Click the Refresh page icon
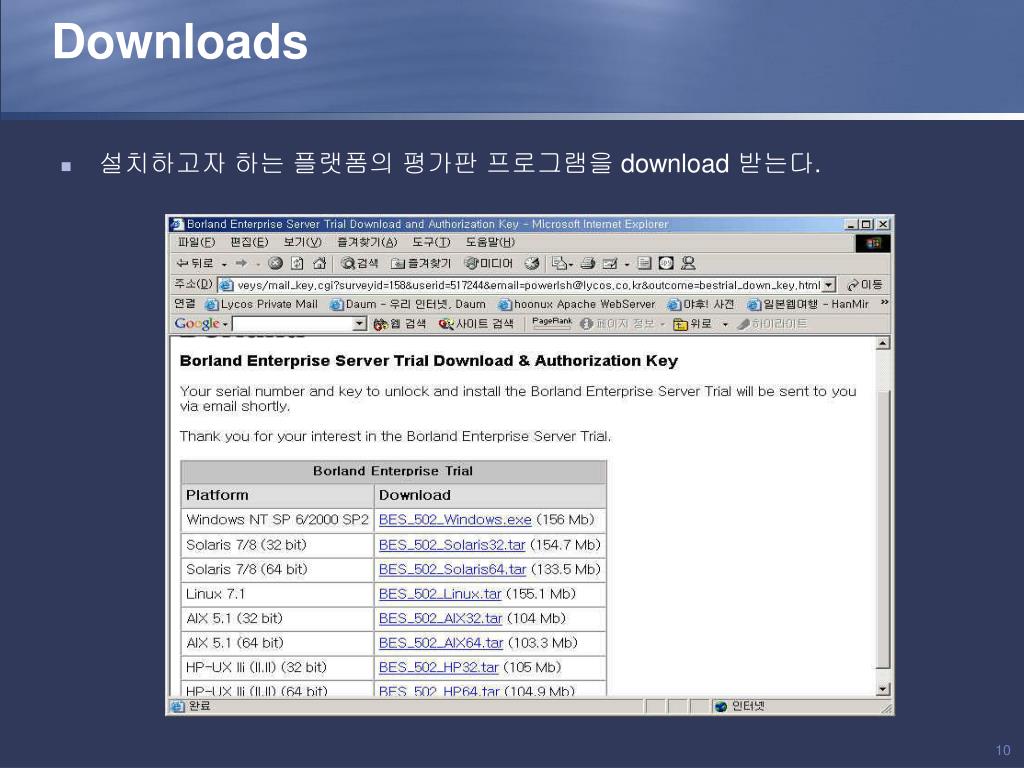 point(297,263)
